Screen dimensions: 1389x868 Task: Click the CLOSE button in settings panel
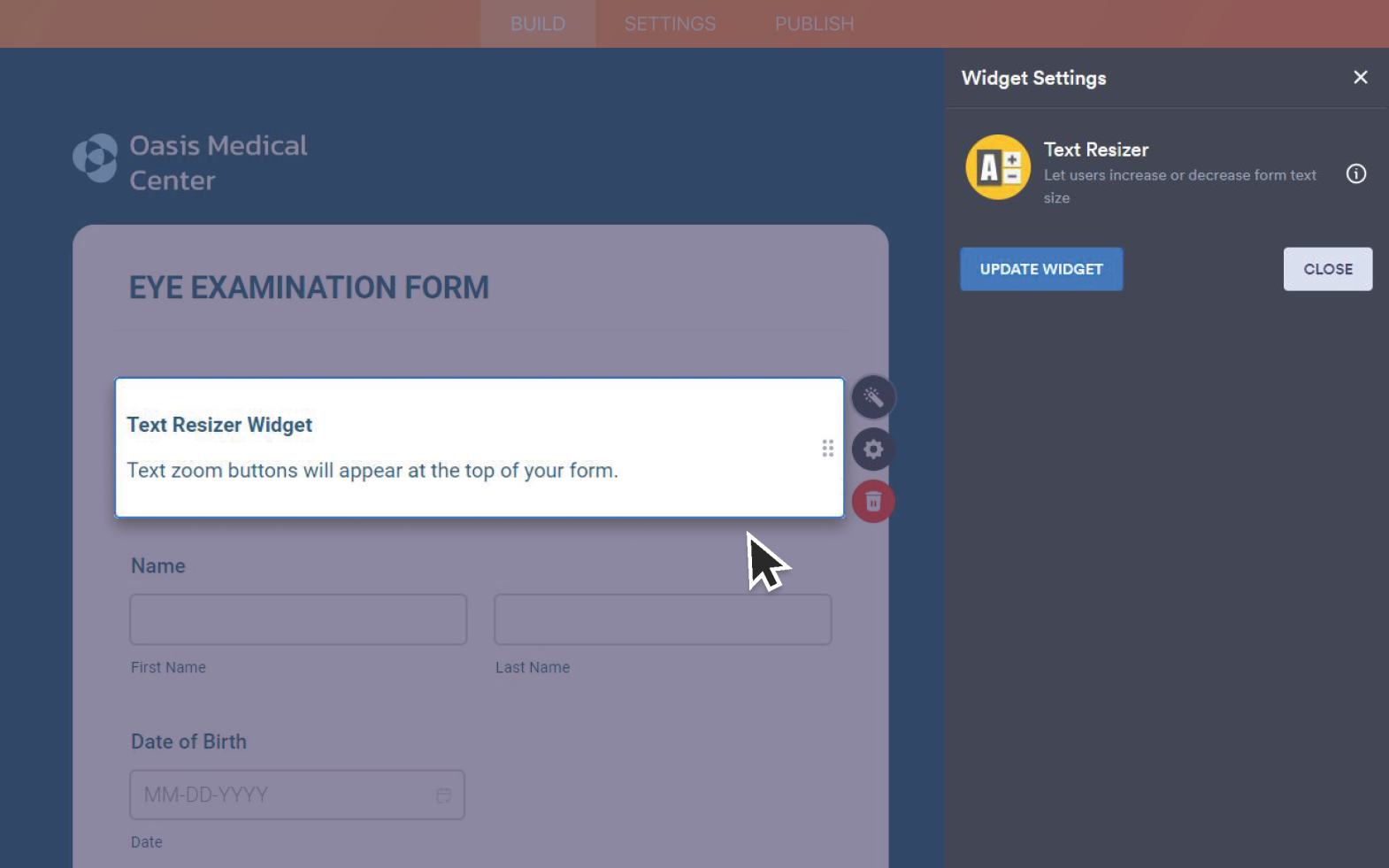coord(1327,269)
